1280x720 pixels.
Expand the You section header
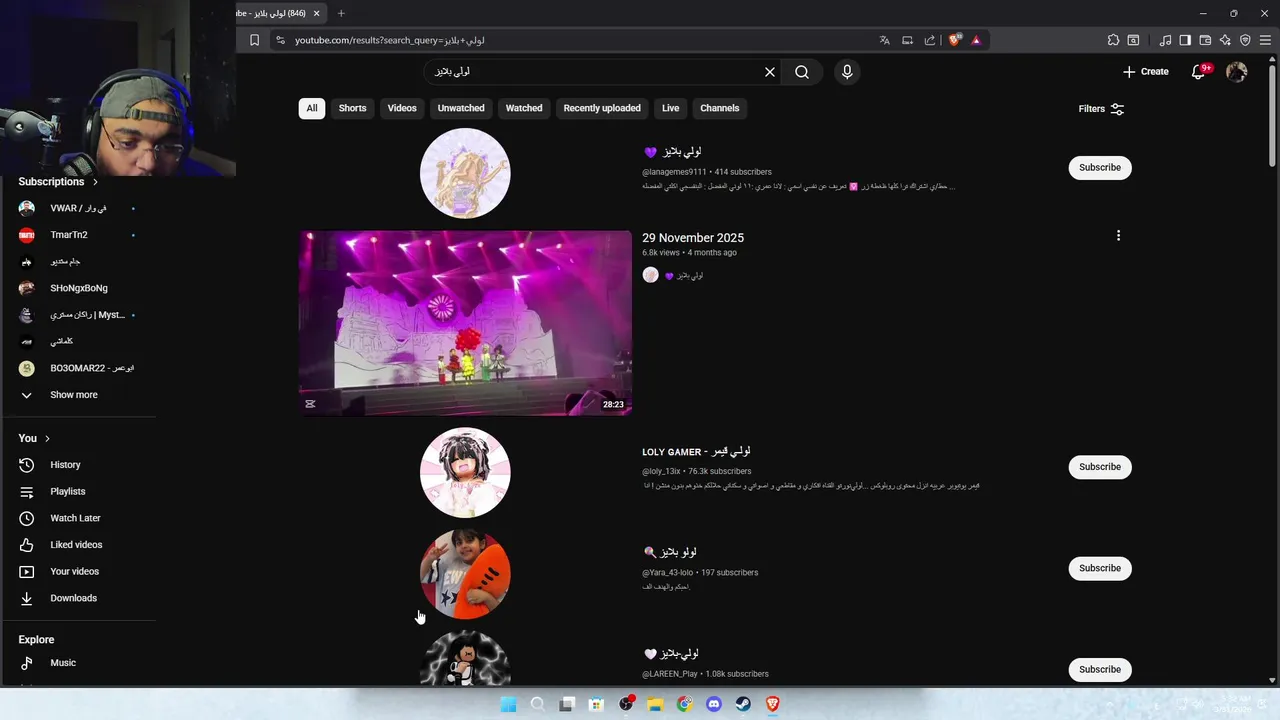coord(34,438)
